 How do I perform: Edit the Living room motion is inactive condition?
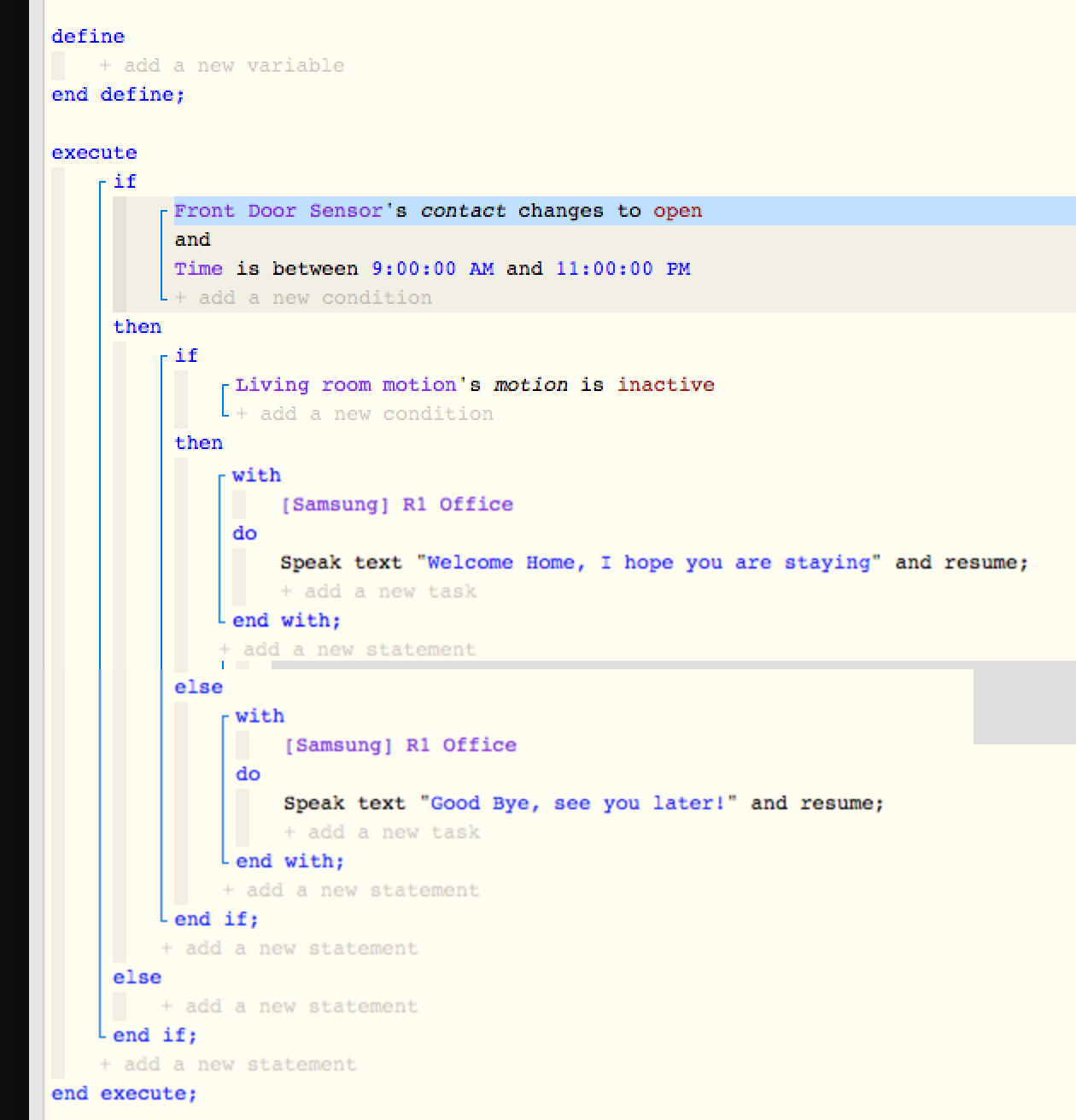point(475,385)
